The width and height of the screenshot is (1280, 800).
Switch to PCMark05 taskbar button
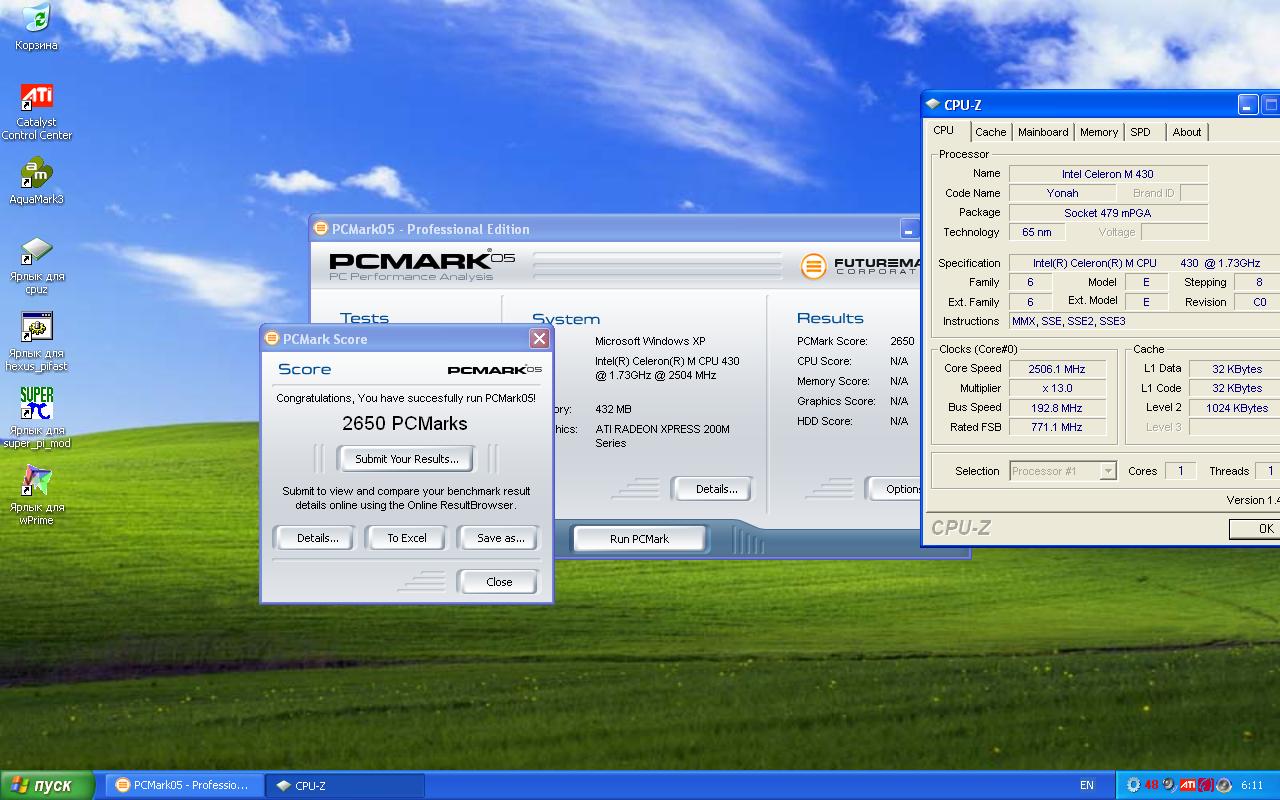point(183,785)
